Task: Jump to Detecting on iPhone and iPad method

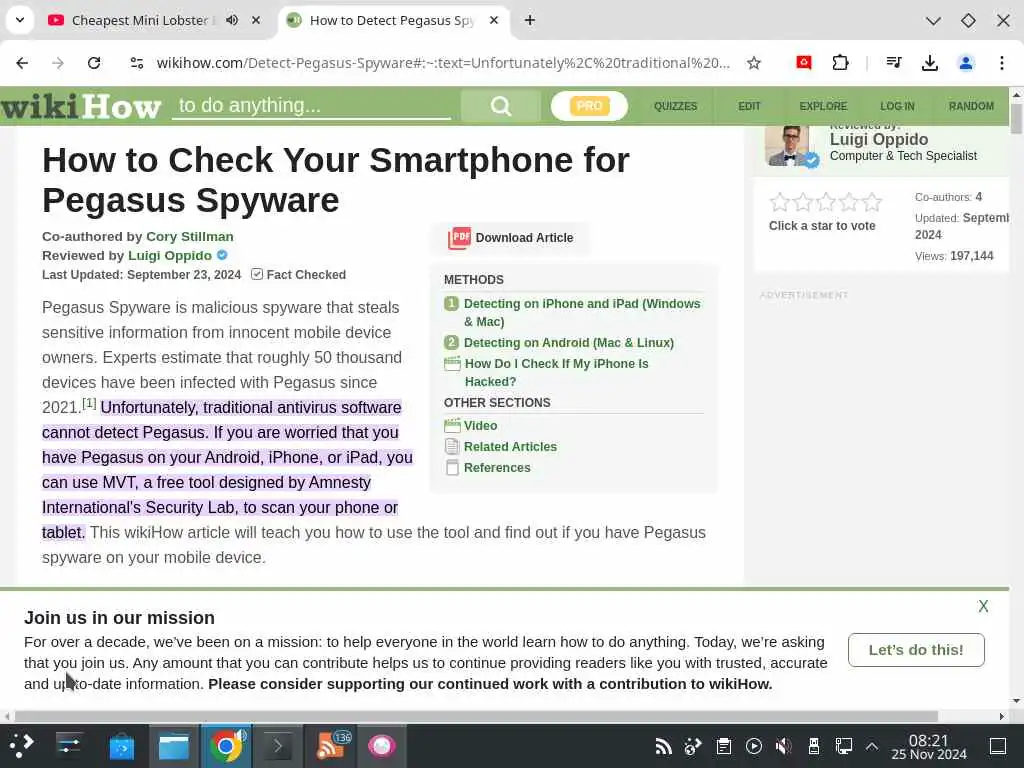Action: pyautogui.click(x=582, y=312)
